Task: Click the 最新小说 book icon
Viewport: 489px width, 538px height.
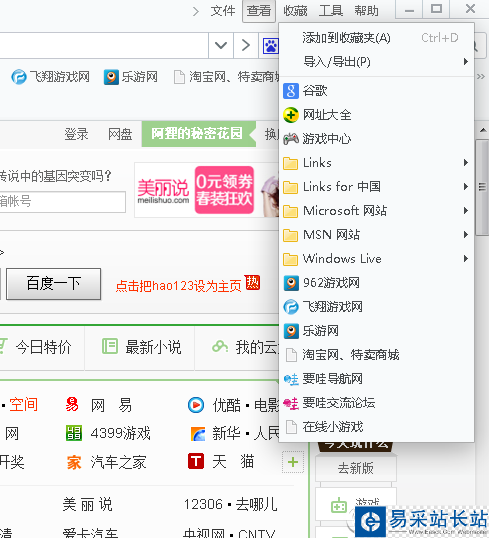Action: (110, 346)
